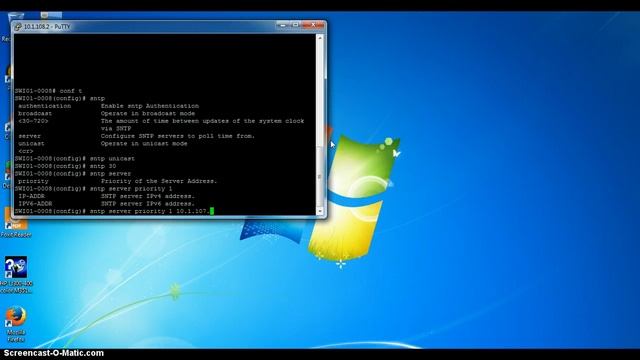640x360 pixels.
Task: Click 'broadcast' in the sntp help list
Action: [x=35, y=113]
